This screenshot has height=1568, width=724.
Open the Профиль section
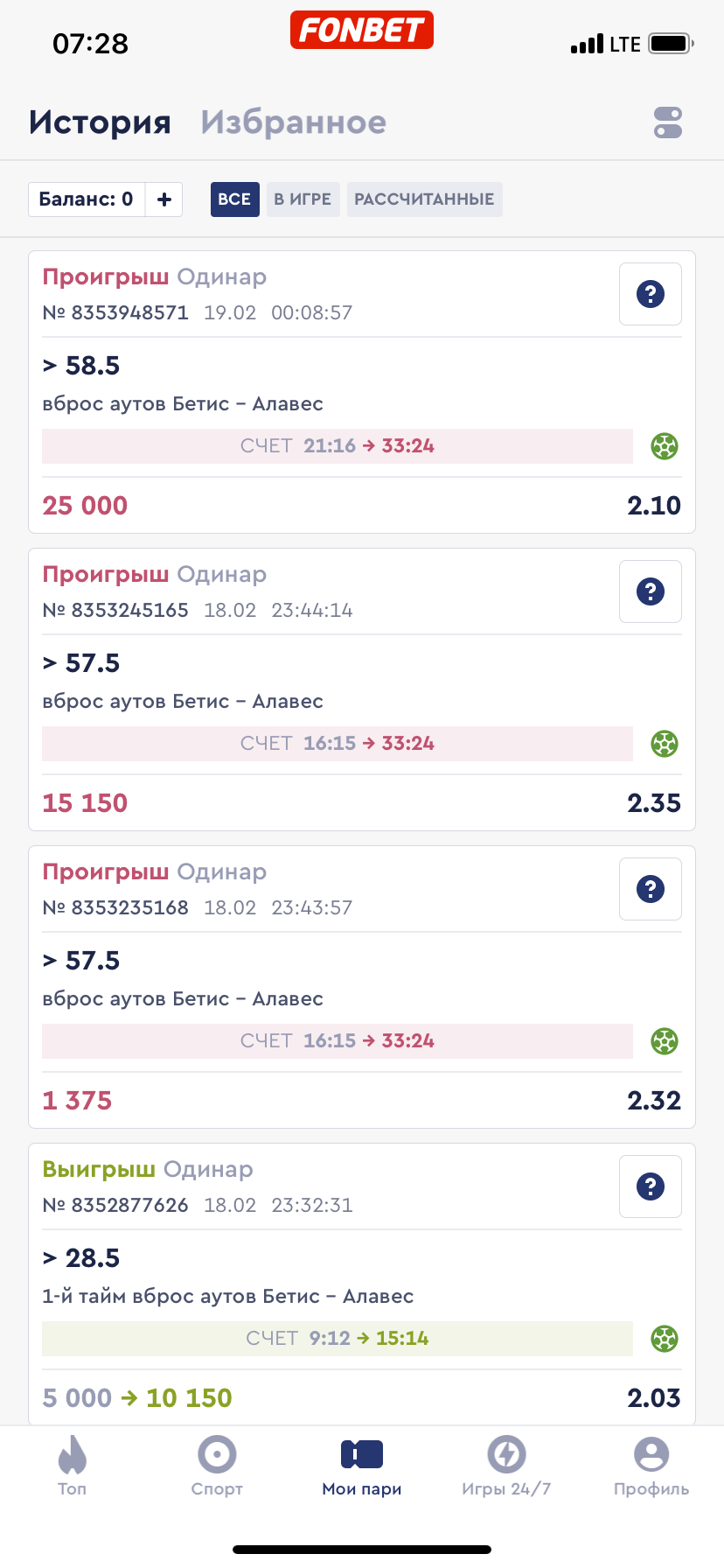651,1466
